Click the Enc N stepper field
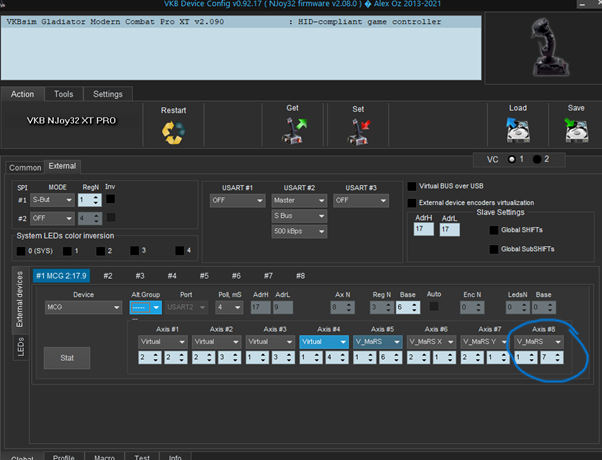602x460 pixels. [x=472, y=307]
